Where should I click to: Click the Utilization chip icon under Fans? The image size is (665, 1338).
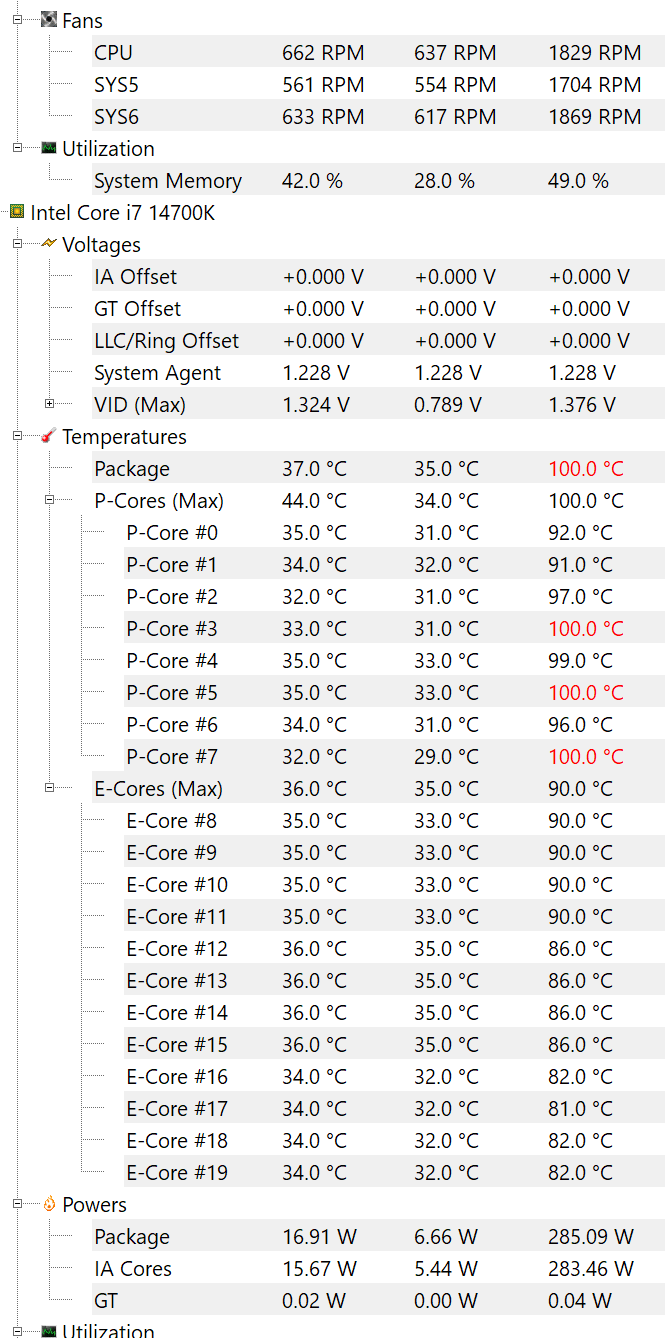49,148
